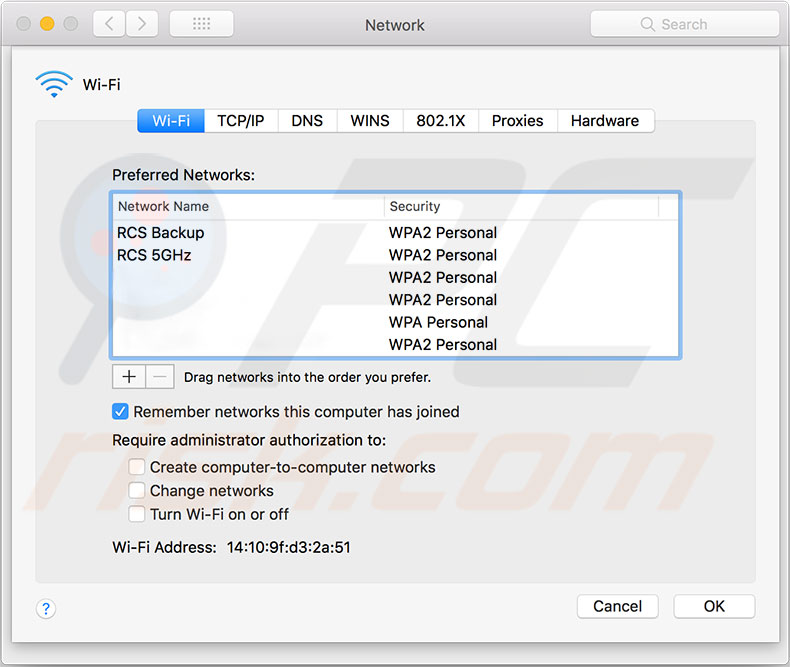Viewport: 790px width, 667px height.
Task: Open the Hardware tab
Action: (x=605, y=121)
